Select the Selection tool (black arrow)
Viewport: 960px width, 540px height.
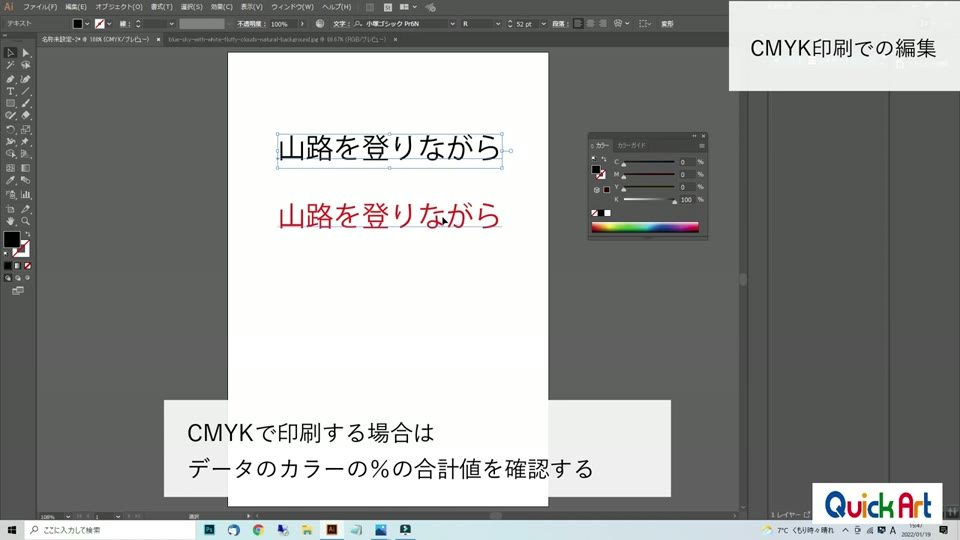click(x=10, y=53)
